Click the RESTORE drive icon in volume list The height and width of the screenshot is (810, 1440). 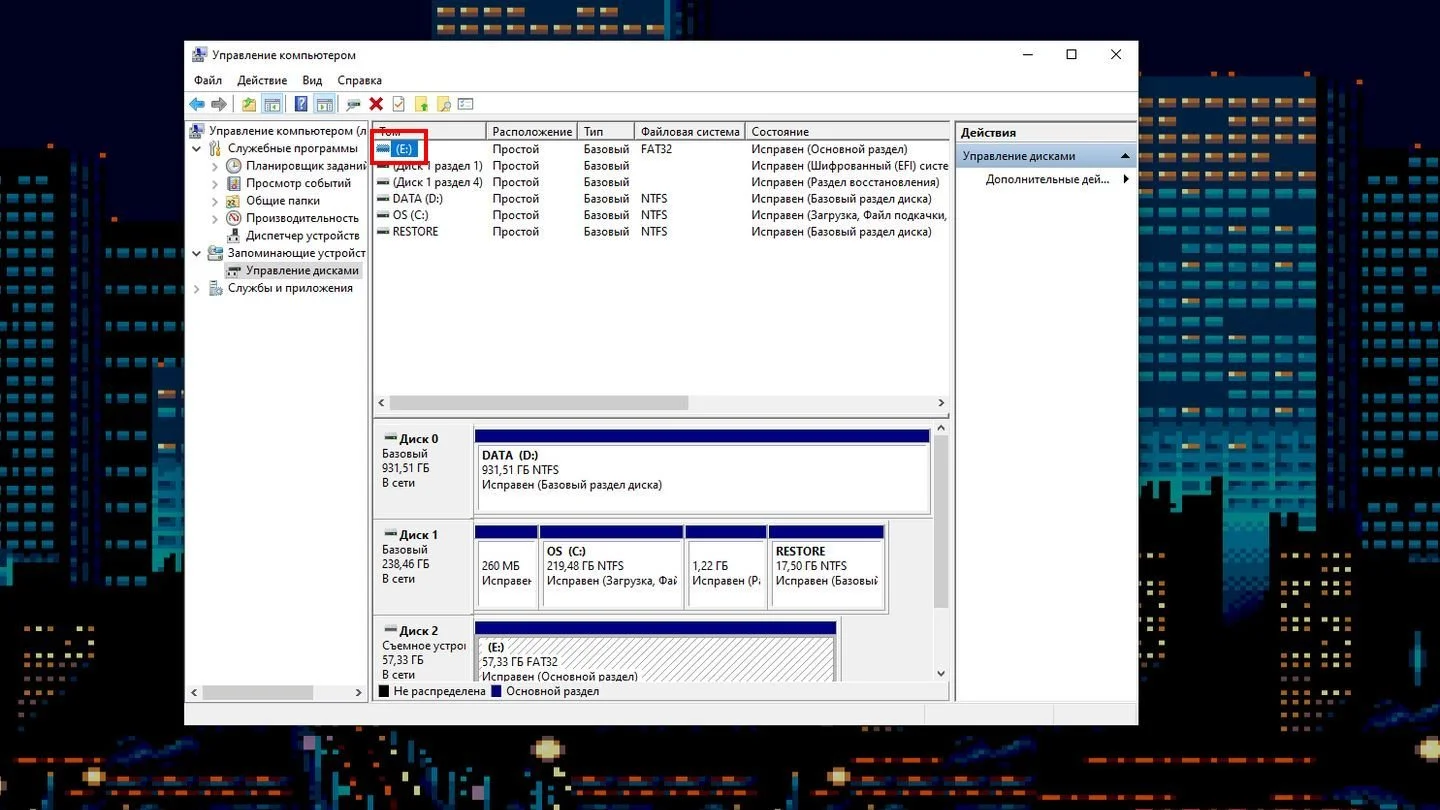pyautogui.click(x=383, y=232)
